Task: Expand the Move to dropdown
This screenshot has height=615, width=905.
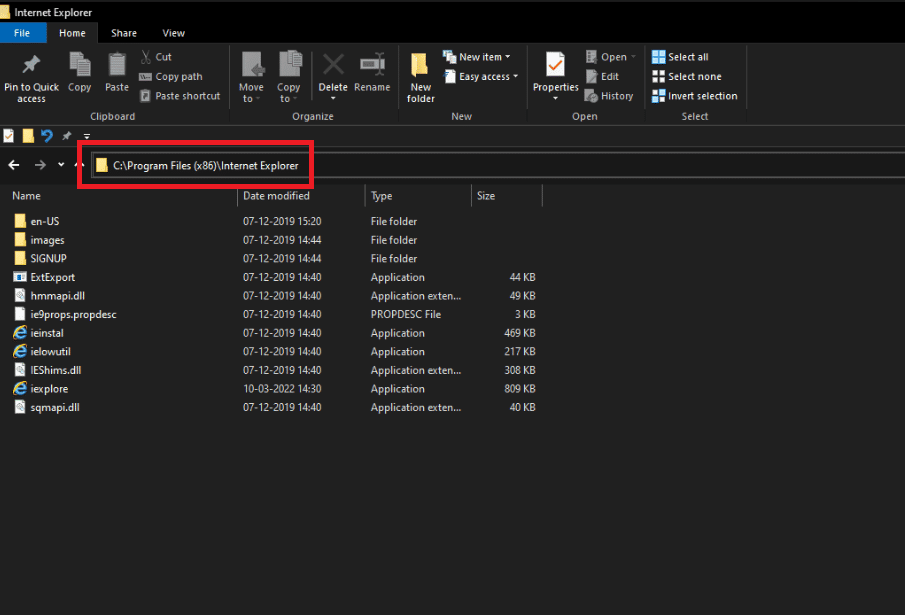Action: (x=251, y=98)
